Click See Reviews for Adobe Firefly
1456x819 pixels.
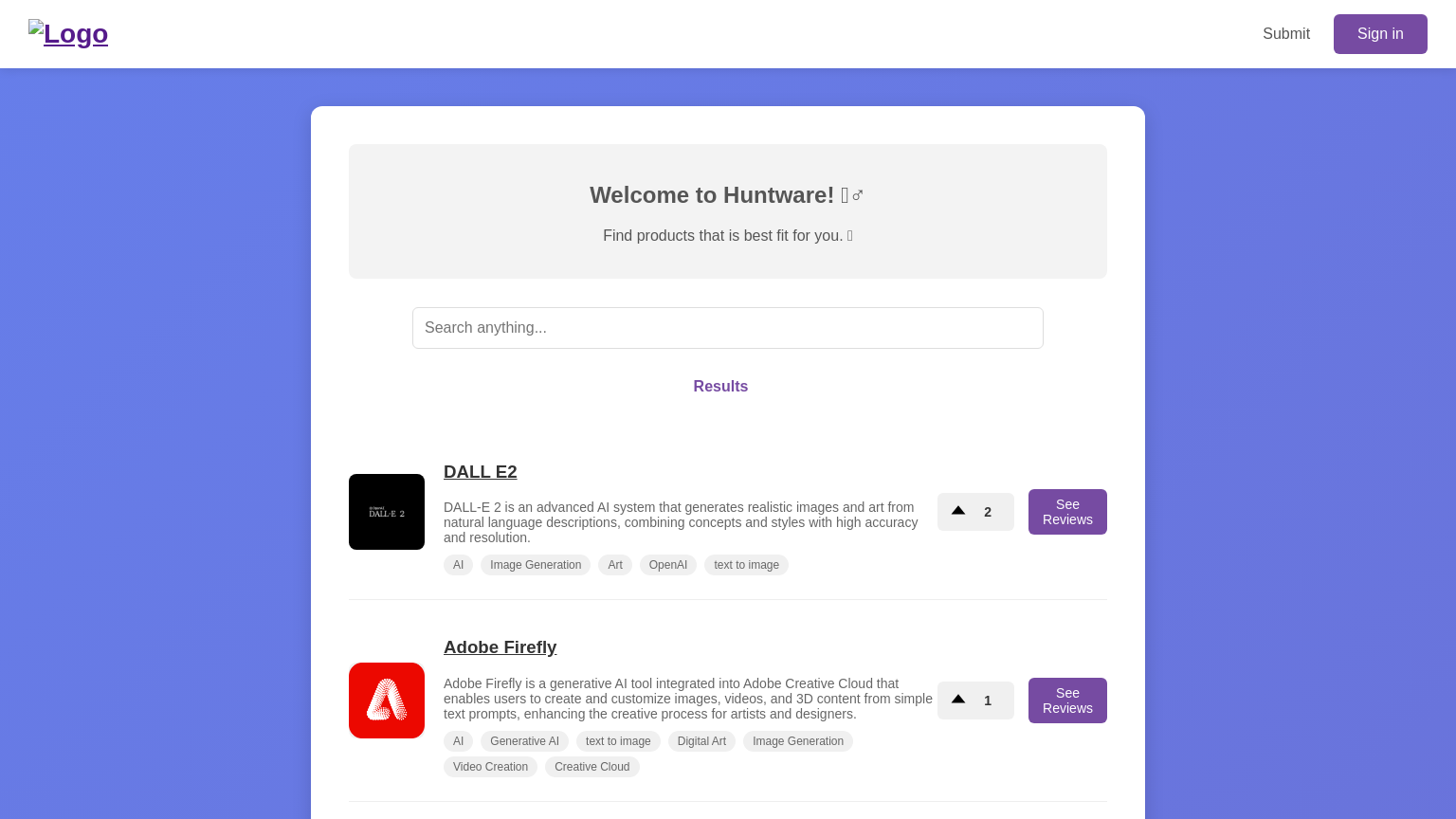pos(1067,701)
